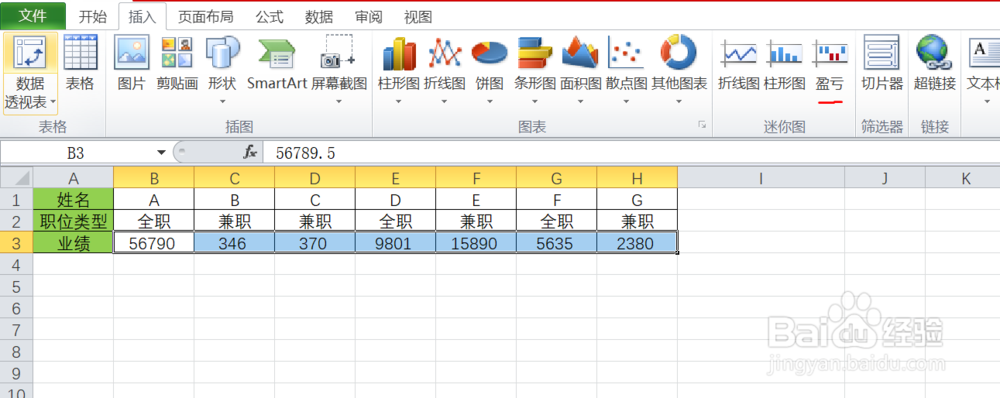Switch to the 页面布局 (Page Layout) tab
1000x398 pixels.
[x=205, y=17]
